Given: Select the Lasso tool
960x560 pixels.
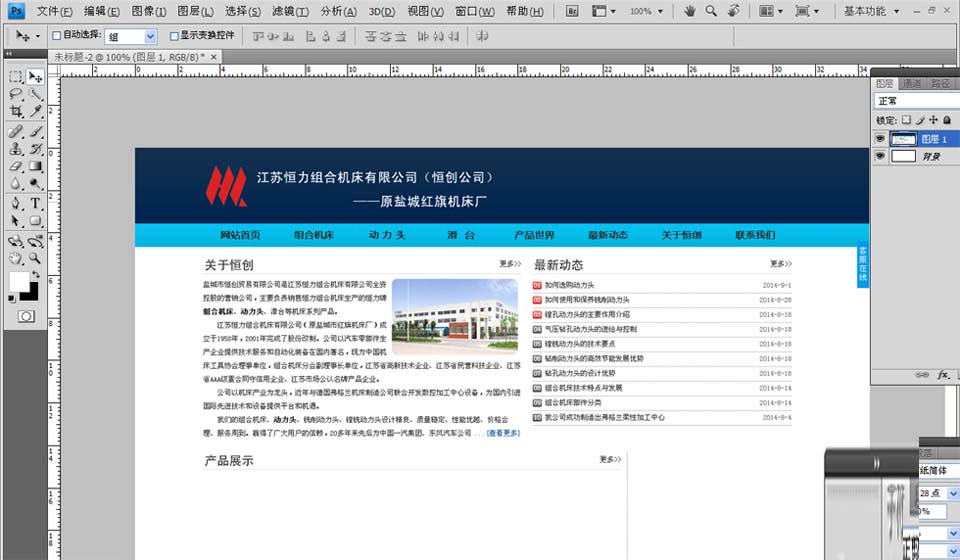Looking at the screenshot, I should click(x=15, y=94).
